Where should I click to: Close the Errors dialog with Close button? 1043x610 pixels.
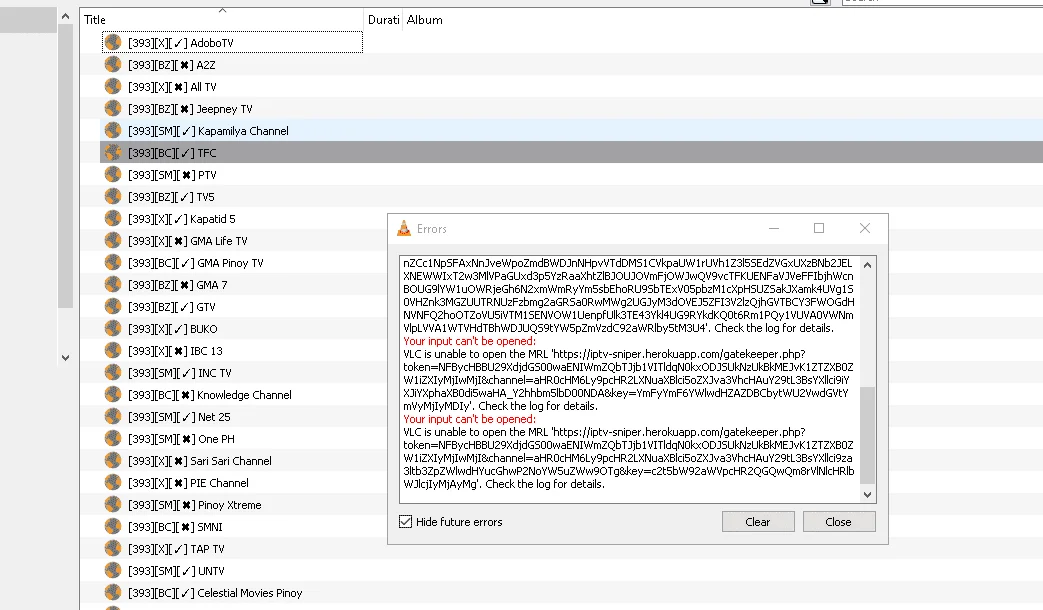[x=838, y=522]
